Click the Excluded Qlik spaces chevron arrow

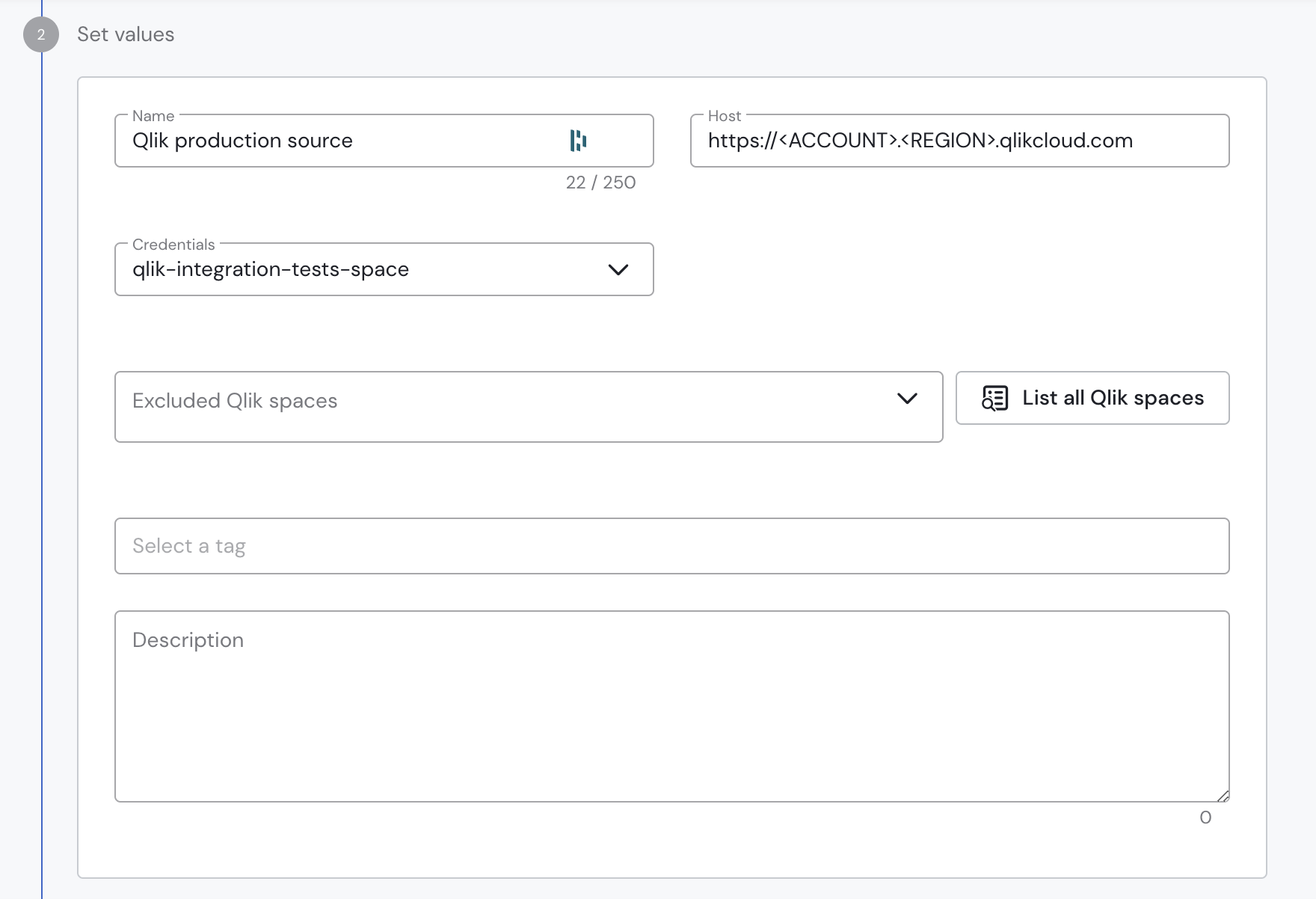pos(907,399)
